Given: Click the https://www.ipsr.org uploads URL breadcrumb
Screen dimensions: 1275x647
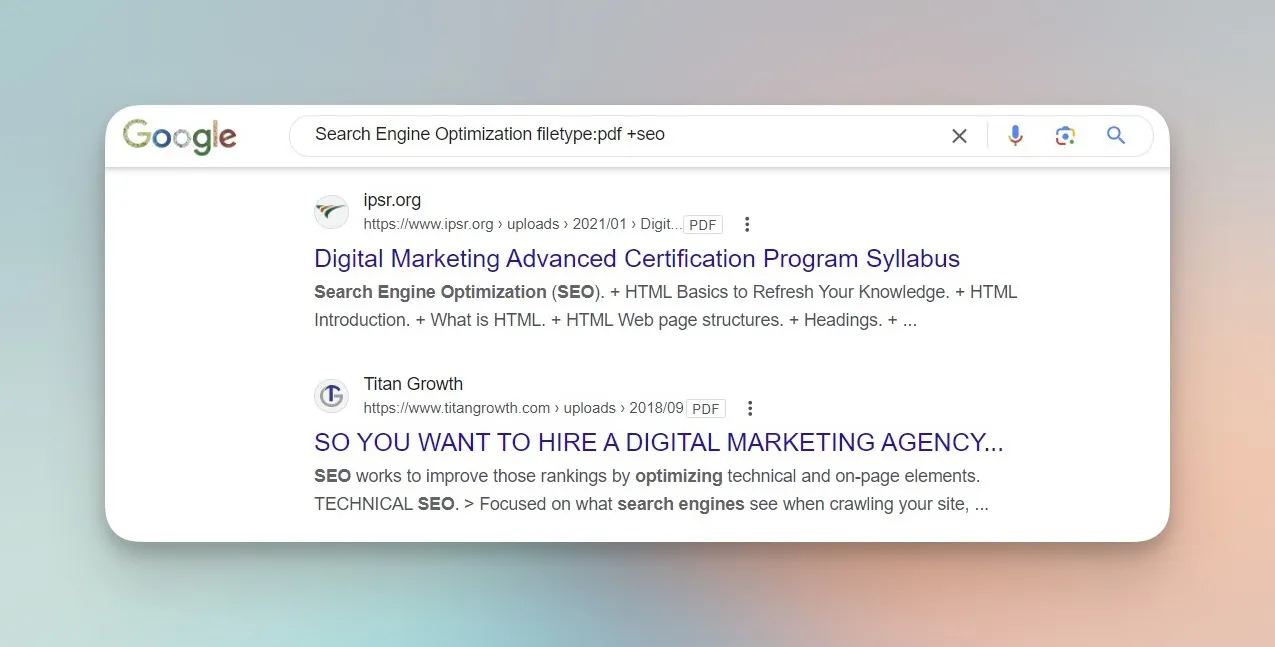Looking at the screenshot, I should (x=522, y=224).
